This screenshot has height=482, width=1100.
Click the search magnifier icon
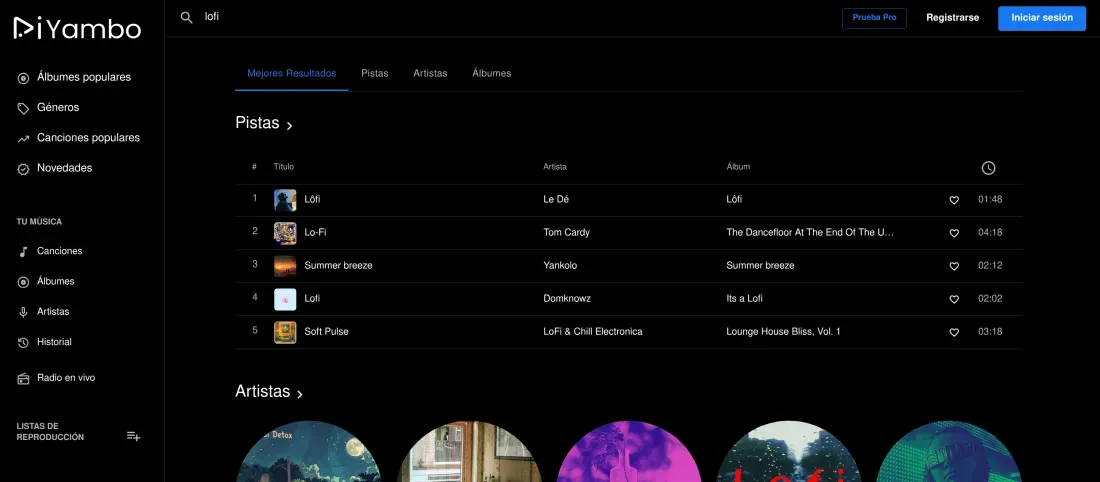coord(187,18)
